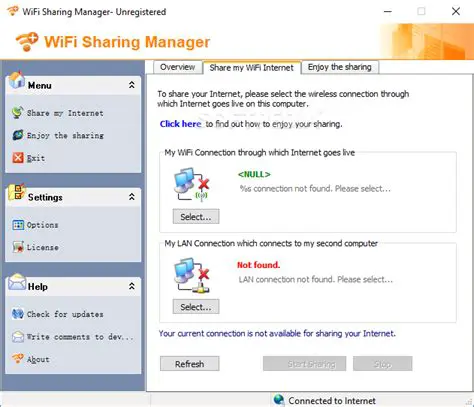Click the red Exit X icon
This screenshot has width=474, height=407.
(18, 158)
